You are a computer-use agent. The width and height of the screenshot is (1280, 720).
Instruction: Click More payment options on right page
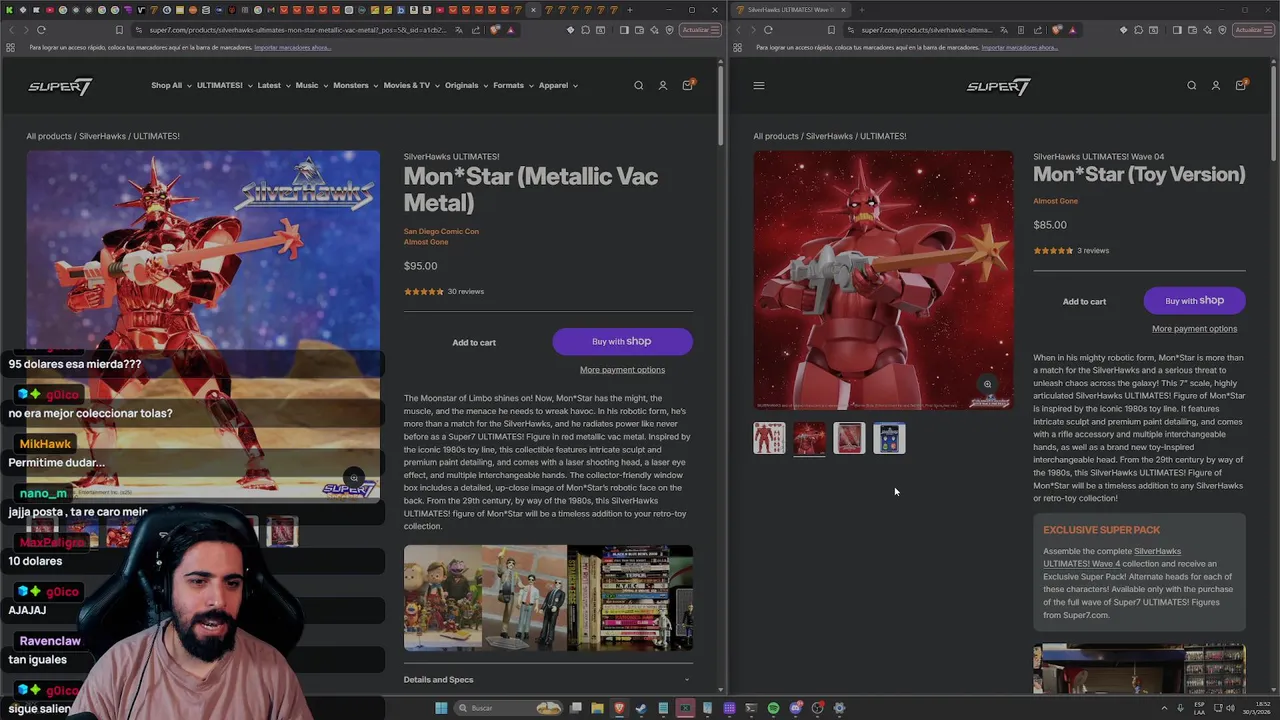coord(1194,329)
